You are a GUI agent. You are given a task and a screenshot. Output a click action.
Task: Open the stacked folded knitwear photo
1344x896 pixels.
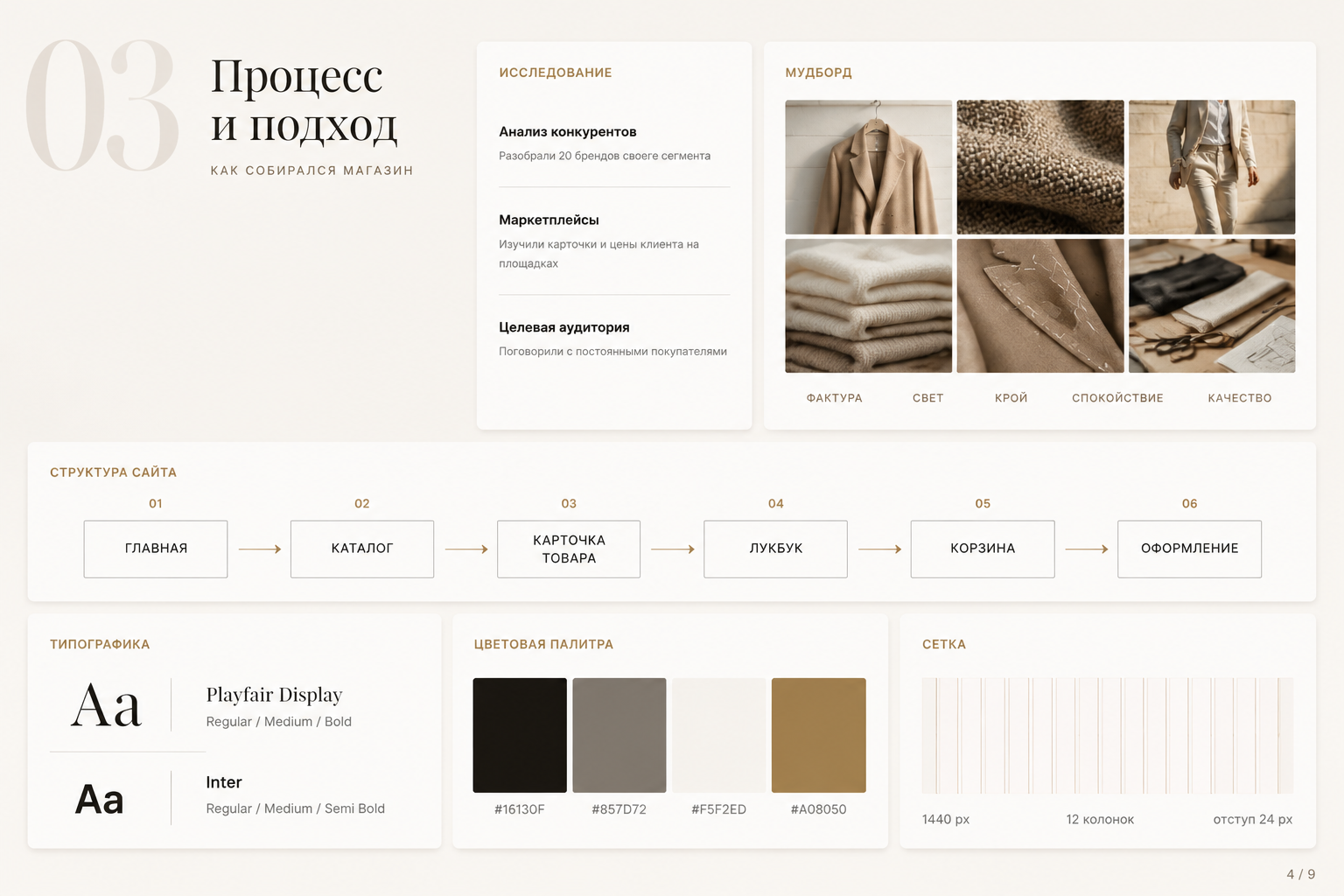coord(869,306)
